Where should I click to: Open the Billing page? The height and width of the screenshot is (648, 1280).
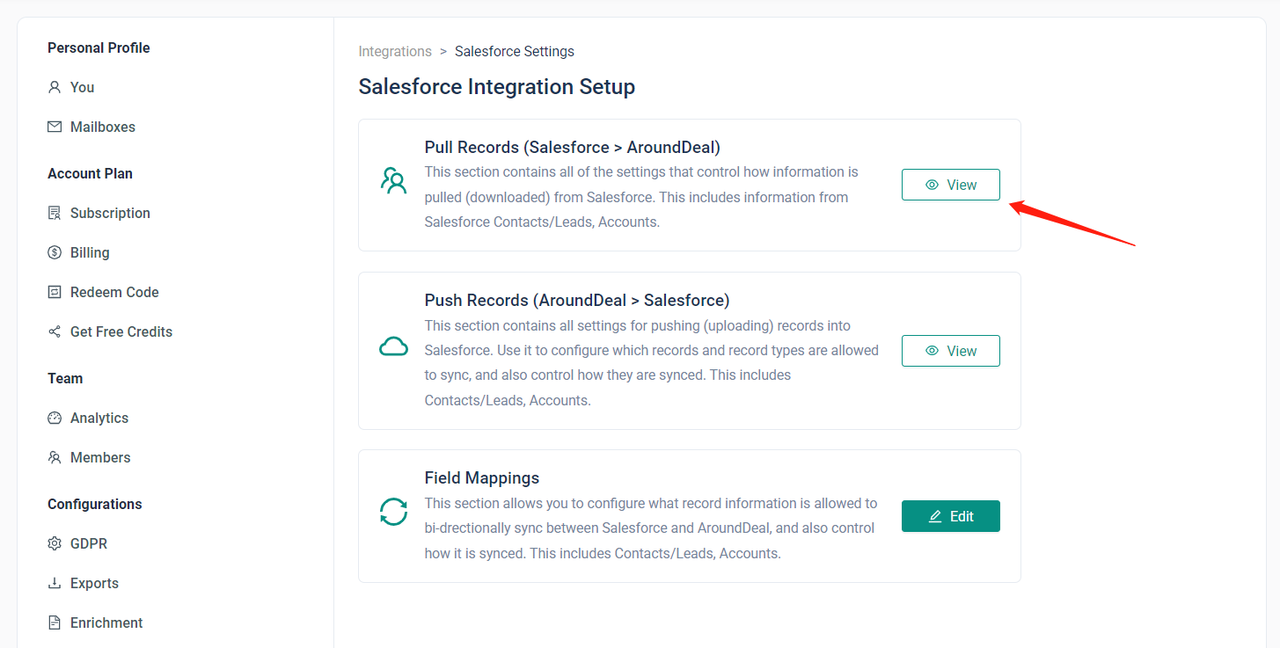tap(89, 253)
